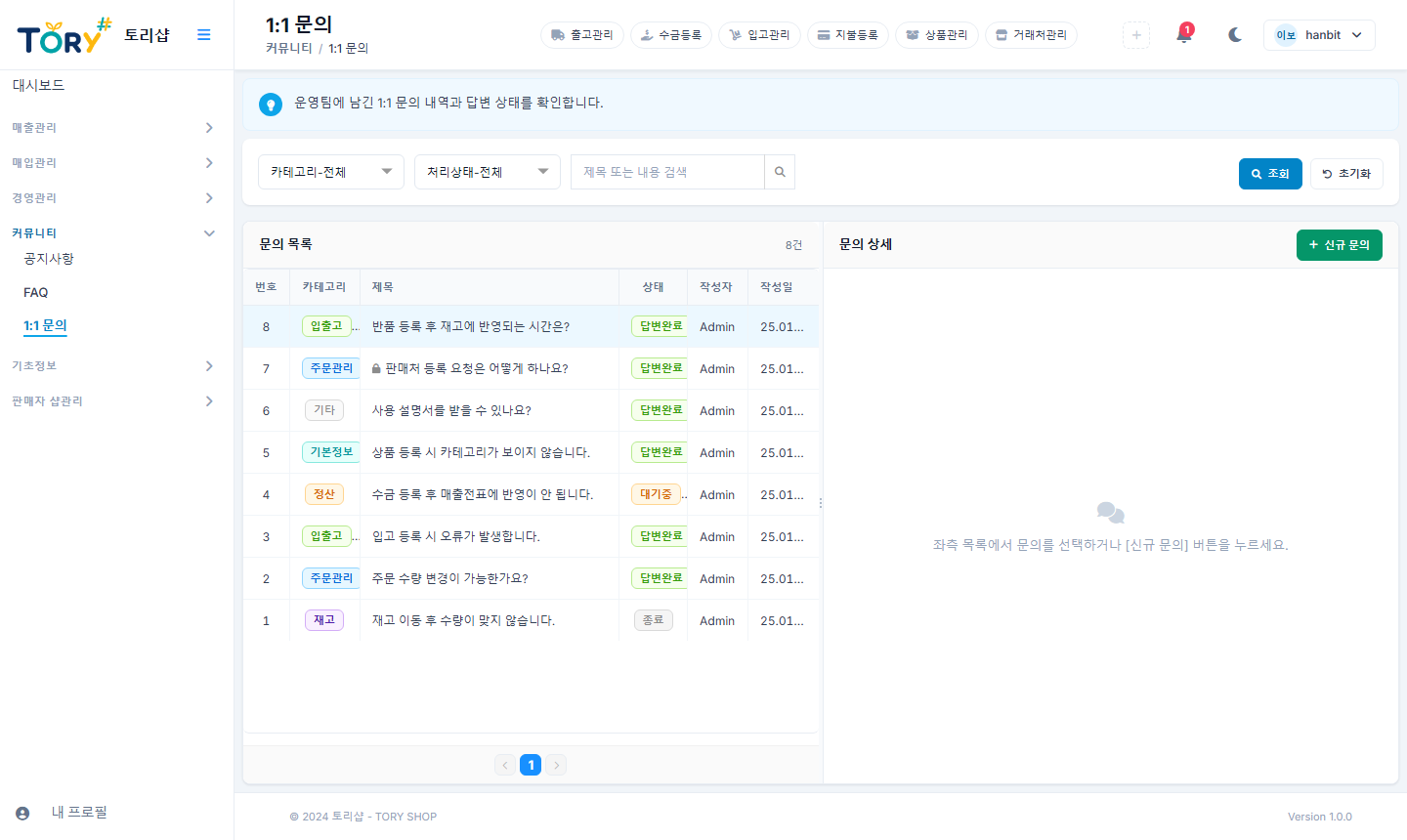Viewport: 1407px width, 840px height.
Task: Click the next page arrow in pagination
Action: point(556,766)
